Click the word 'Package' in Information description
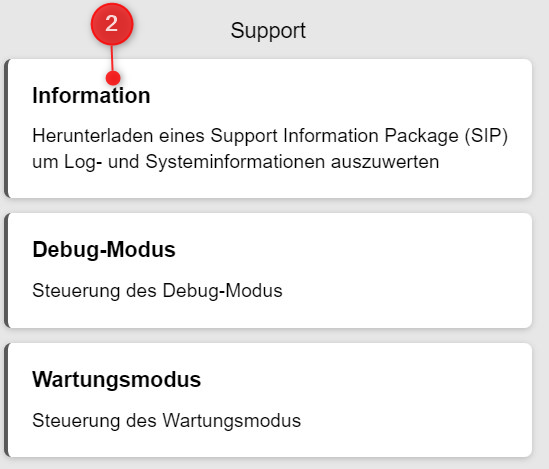549x469 pixels. pos(421,136)
